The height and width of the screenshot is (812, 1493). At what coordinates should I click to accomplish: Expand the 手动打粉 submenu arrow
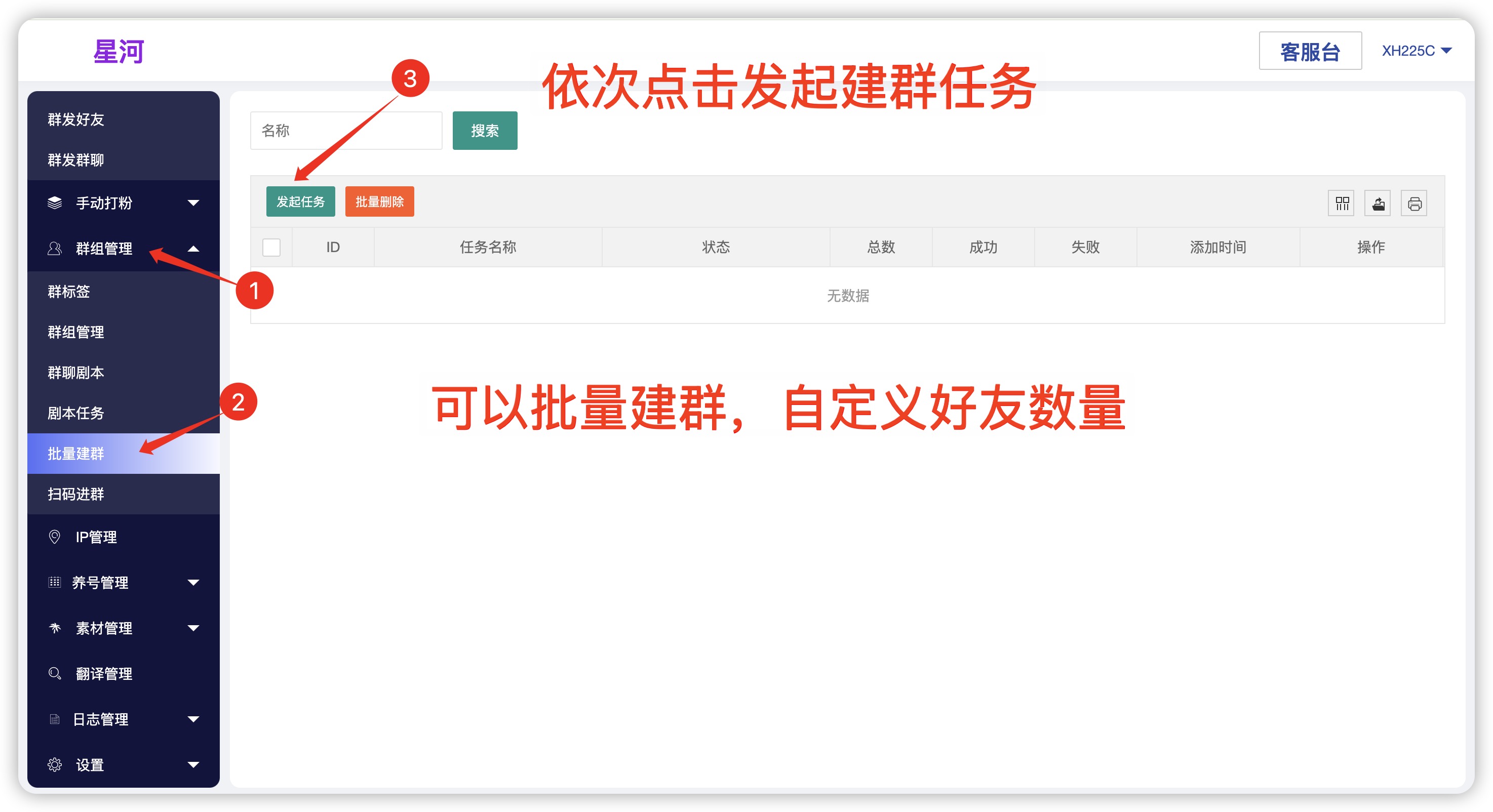pyautogui.click(x=193, y=202)
